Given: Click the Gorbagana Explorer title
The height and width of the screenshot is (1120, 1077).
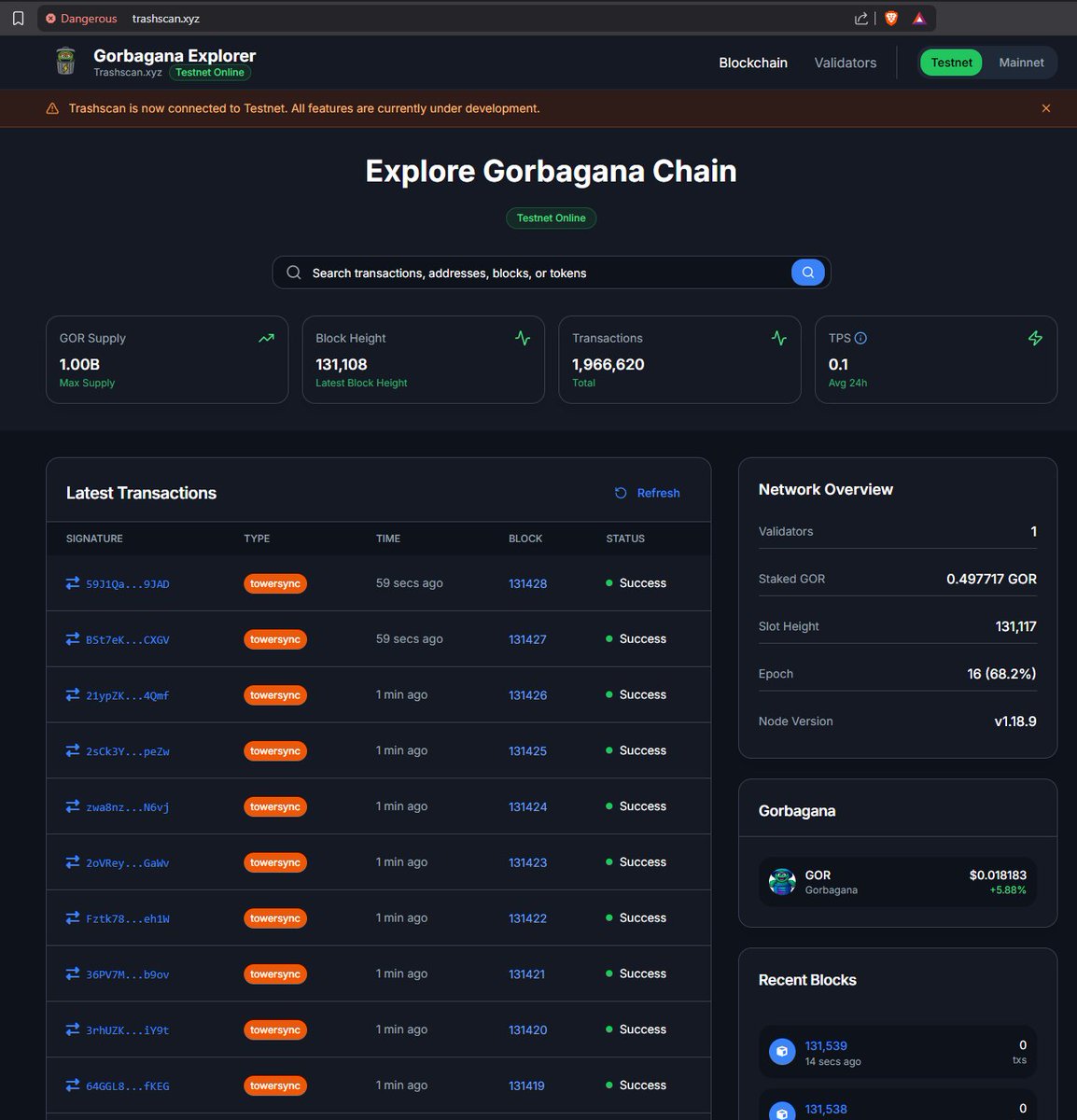Looking at the screenshot, I should pos(175,56).
